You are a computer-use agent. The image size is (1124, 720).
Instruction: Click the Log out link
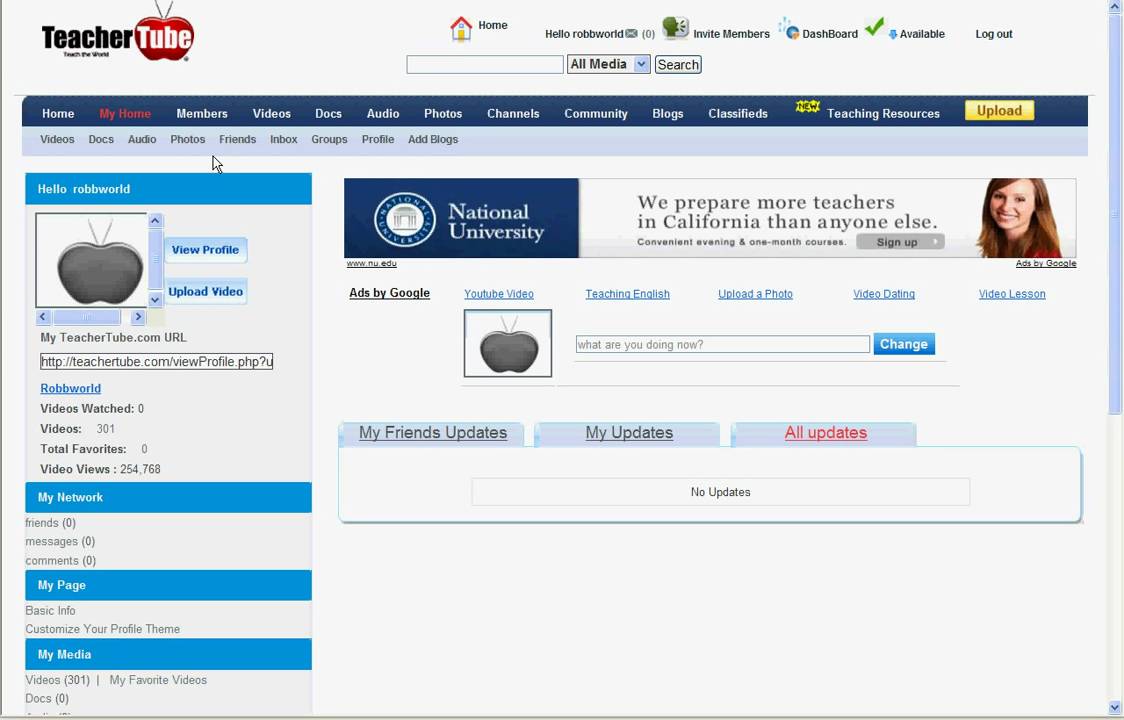[x=994, y=34]
